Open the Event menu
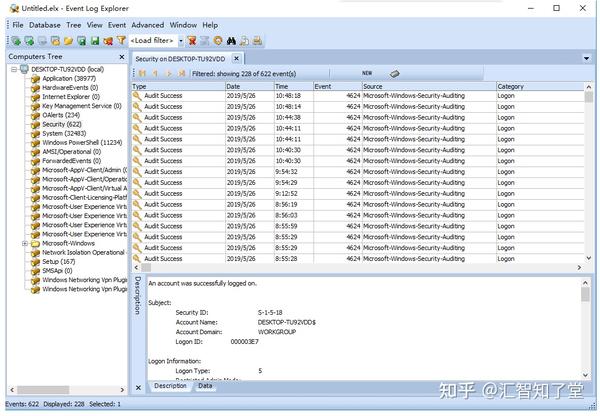Image resolution: width=600 pixels, height=416 pixels. (x=117, y=25)
